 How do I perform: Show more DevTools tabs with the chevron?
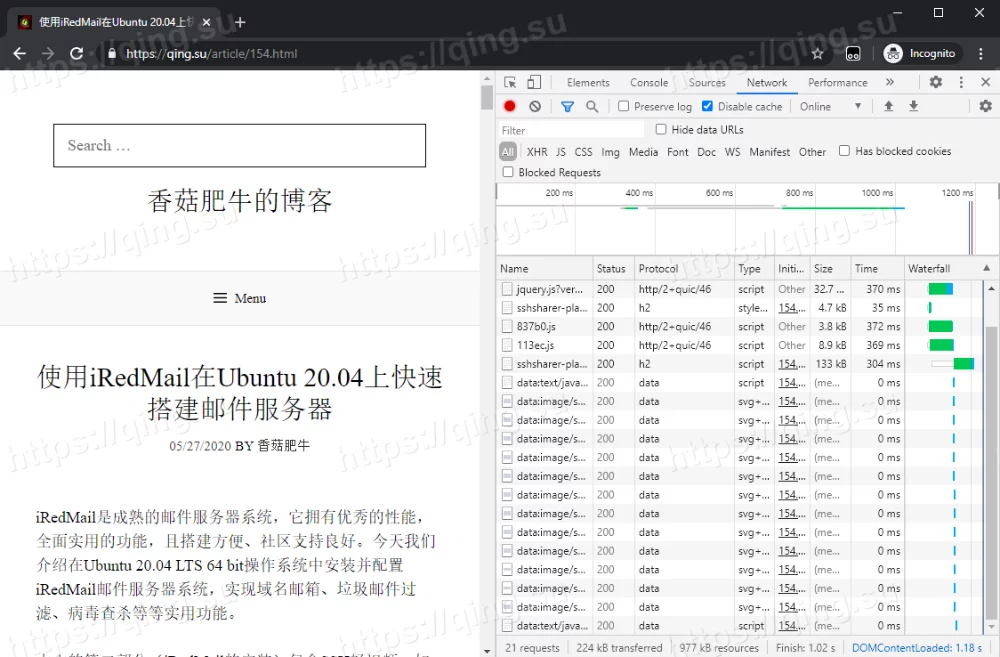890,82
